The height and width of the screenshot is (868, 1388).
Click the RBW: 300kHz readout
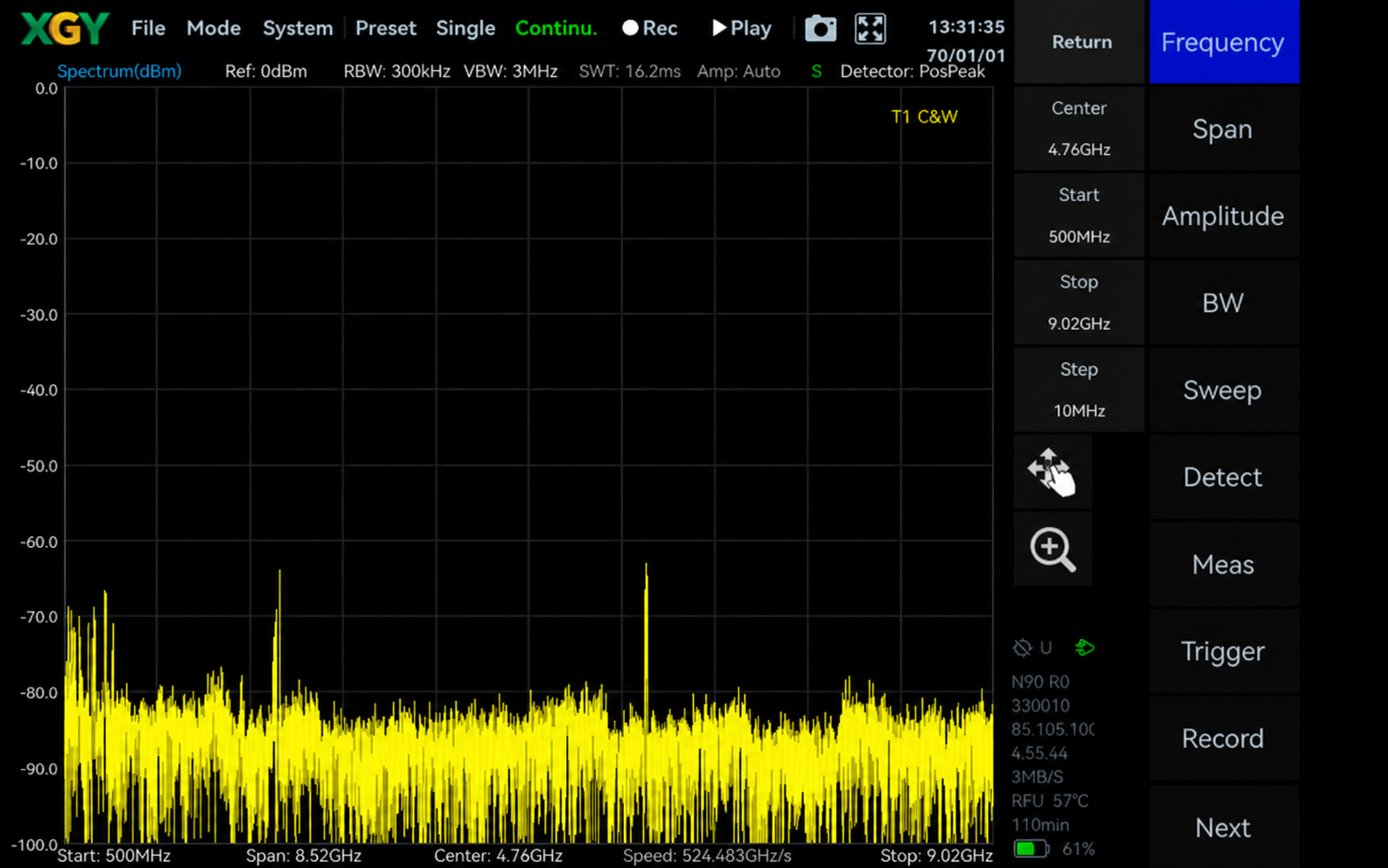click(396, 72)
